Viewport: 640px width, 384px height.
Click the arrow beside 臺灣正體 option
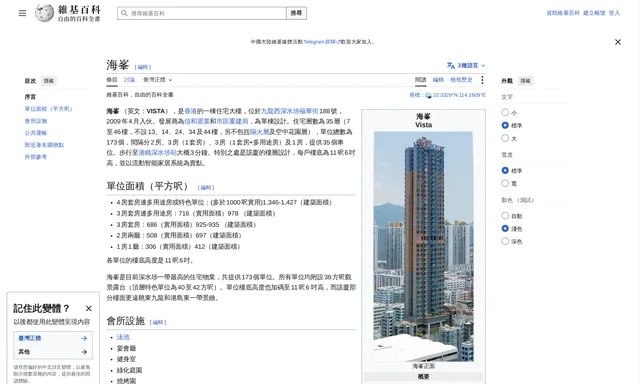click(84, 338)
